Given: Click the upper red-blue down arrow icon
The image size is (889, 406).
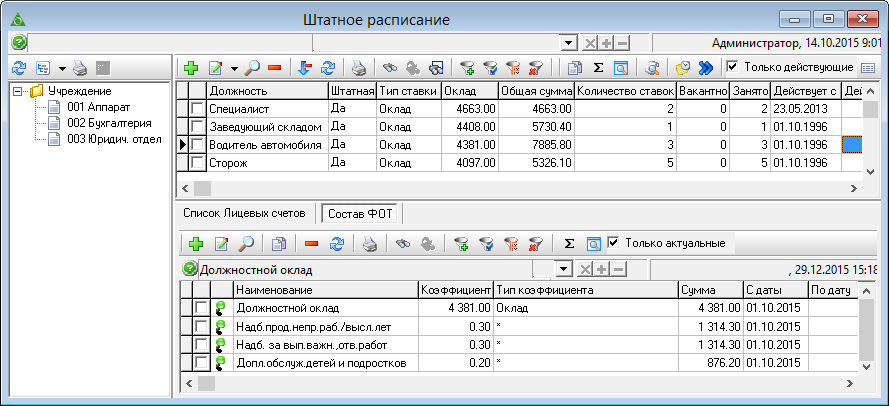Looking at the screenshot, I should 305,68.
